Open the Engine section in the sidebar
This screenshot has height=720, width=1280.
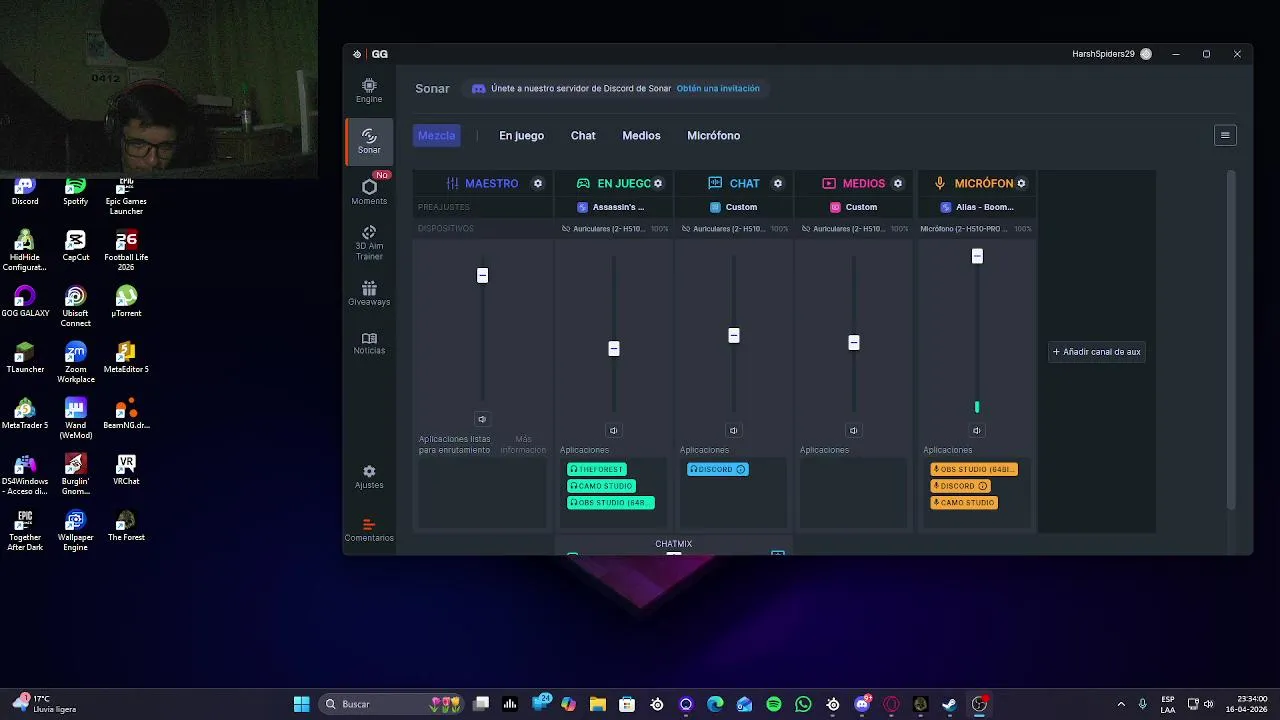[369, 91]
